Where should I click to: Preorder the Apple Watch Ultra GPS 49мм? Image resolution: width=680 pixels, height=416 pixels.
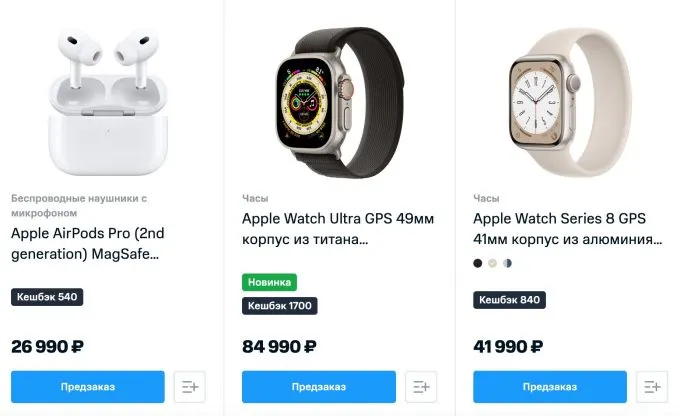click(319, 387)
